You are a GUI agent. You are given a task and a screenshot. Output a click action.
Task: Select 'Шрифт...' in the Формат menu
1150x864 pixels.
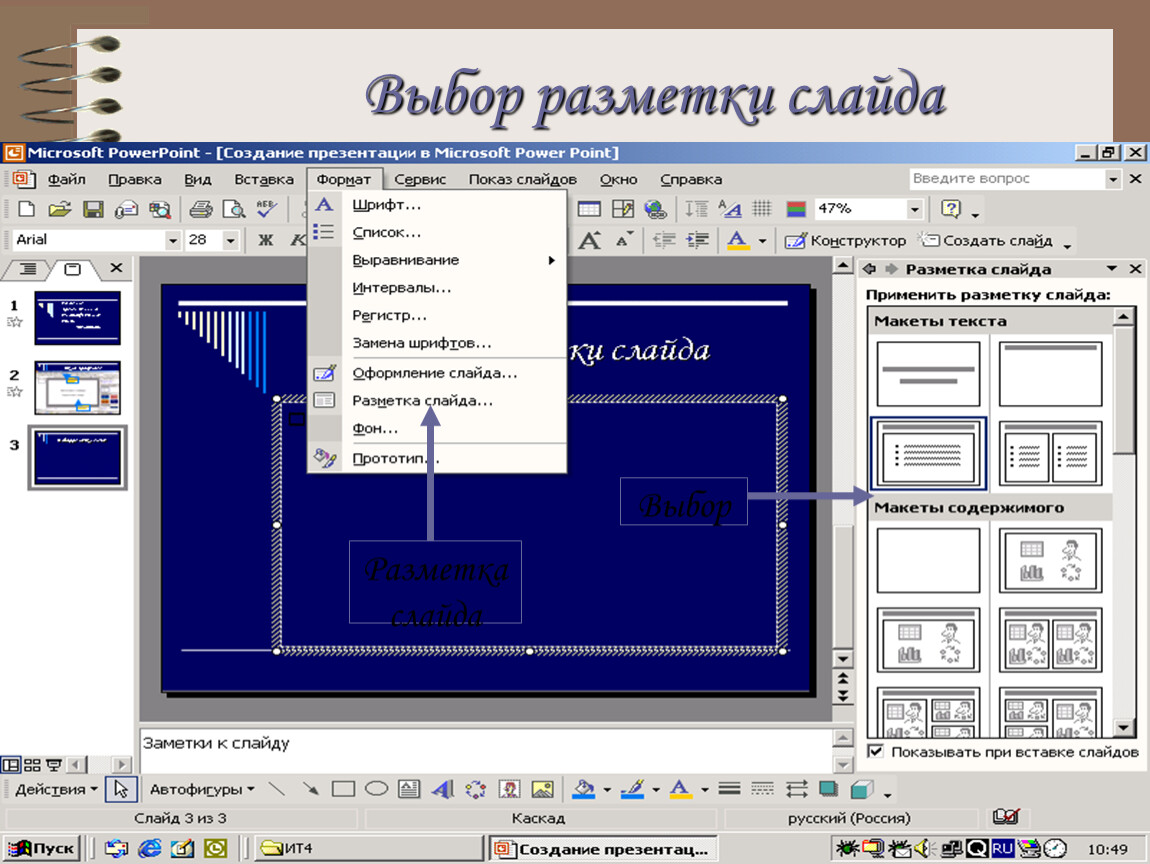point(436,205)
